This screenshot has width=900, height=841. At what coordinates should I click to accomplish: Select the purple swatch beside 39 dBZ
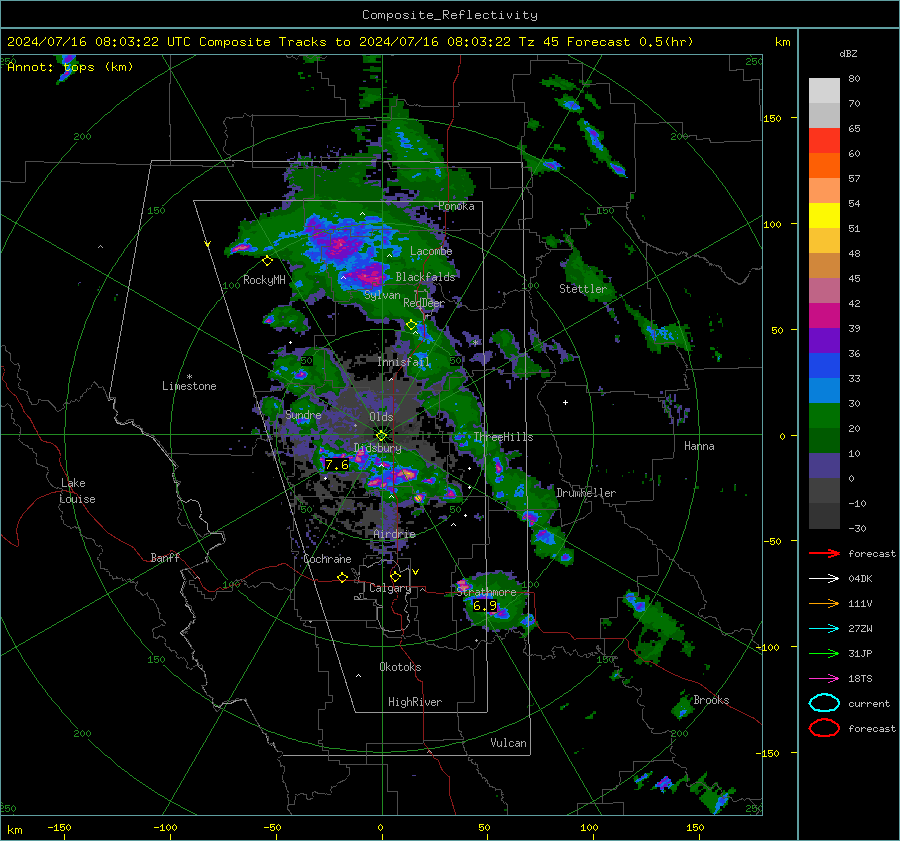pyautogui.click(x=824, y=340)
